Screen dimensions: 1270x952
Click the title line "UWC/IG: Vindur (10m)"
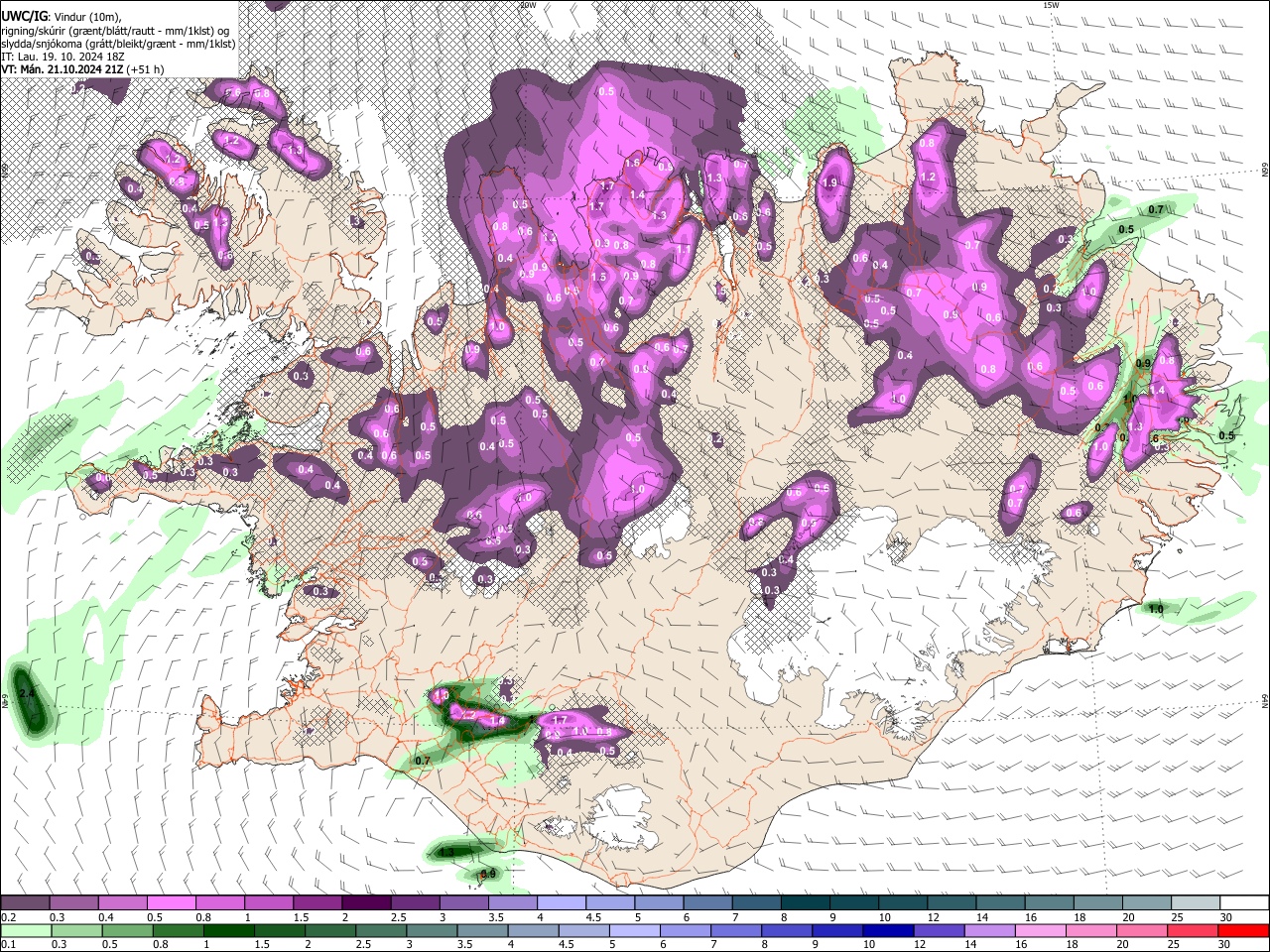(x=61, y=17)
